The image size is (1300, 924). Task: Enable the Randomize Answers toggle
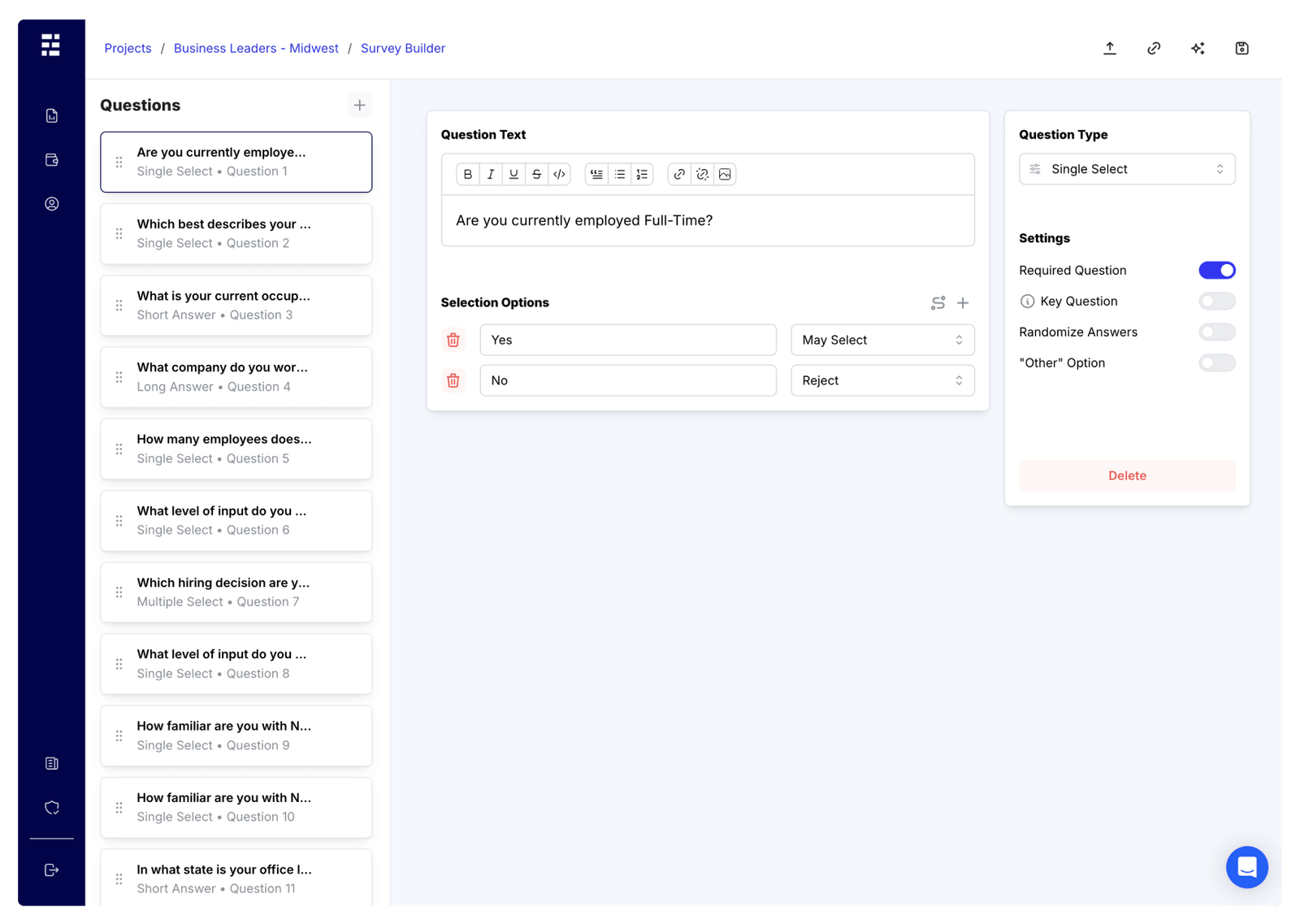pyautogui.click(x=1216, y=332)
